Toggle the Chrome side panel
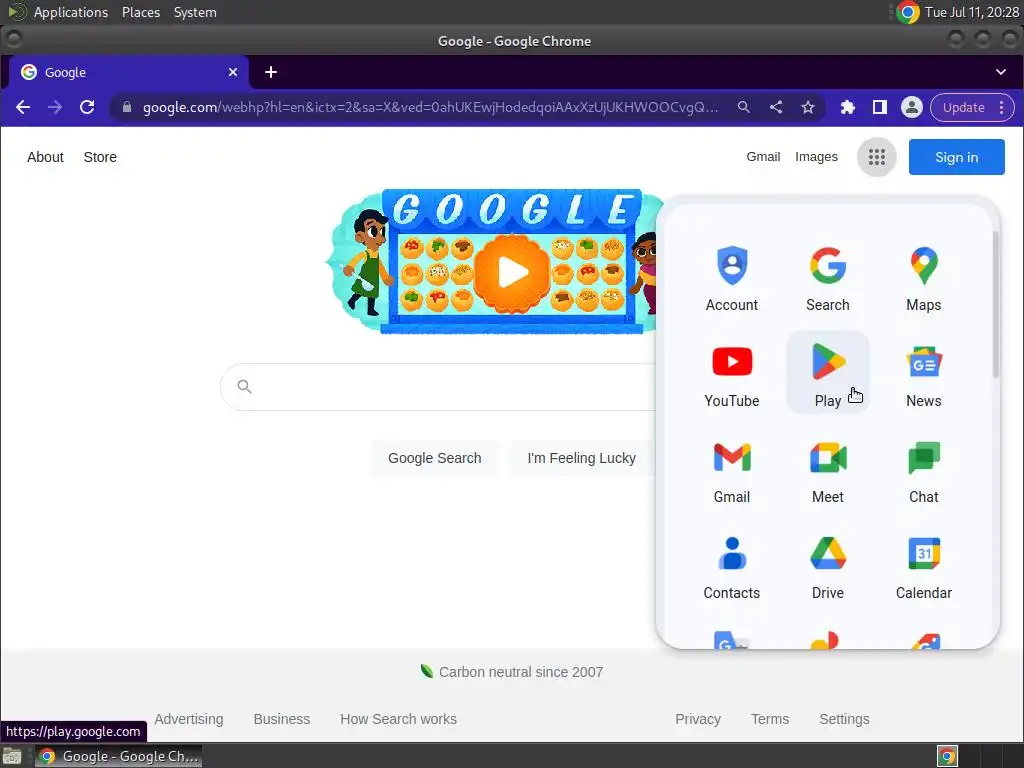This screenshot has width=1024, height=768. (x=880, y=107)
